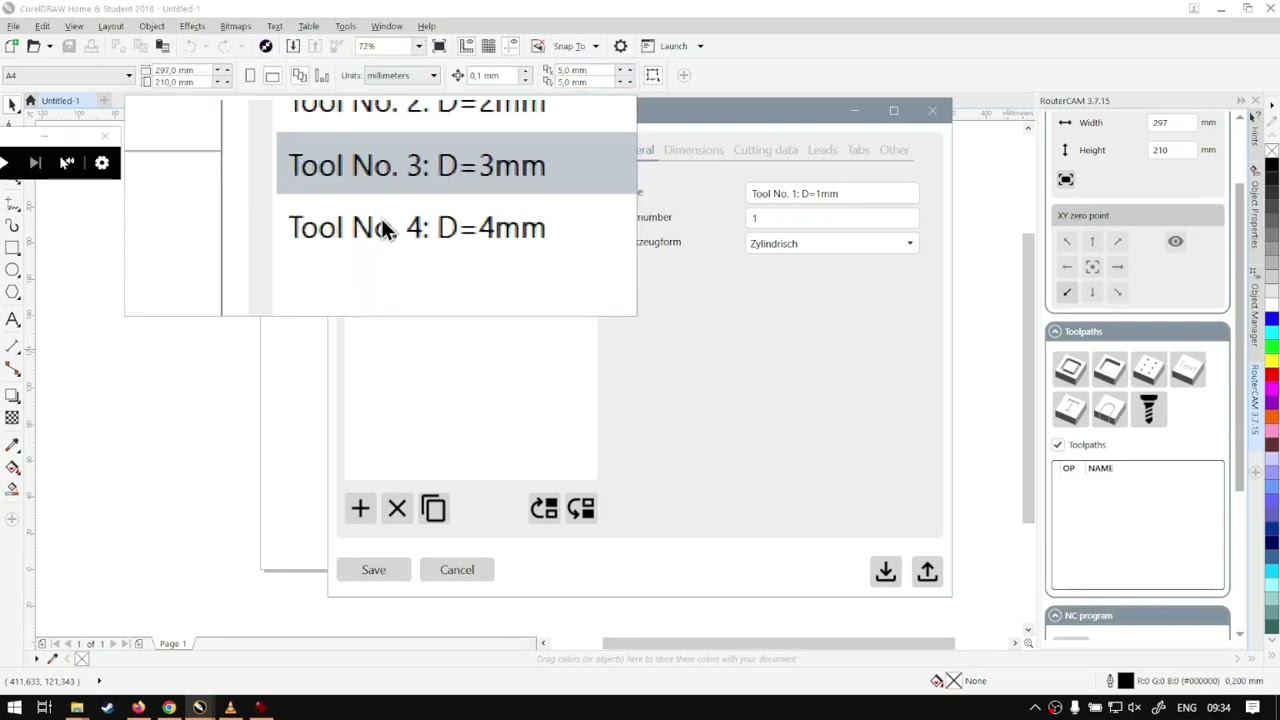1280x720 pixels.
Task: Select the Ellipse tool in toolbox
Action: 12,271
